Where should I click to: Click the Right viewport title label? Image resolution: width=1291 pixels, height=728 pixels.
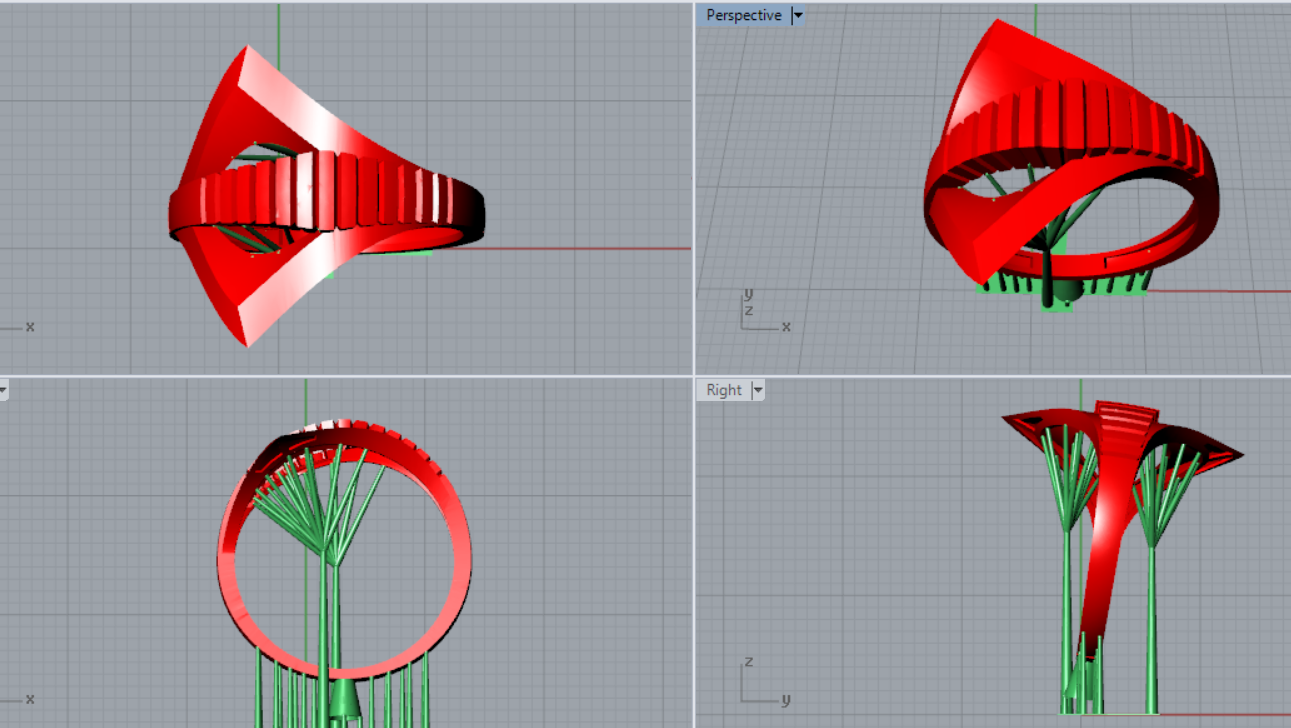pos(723,390)
